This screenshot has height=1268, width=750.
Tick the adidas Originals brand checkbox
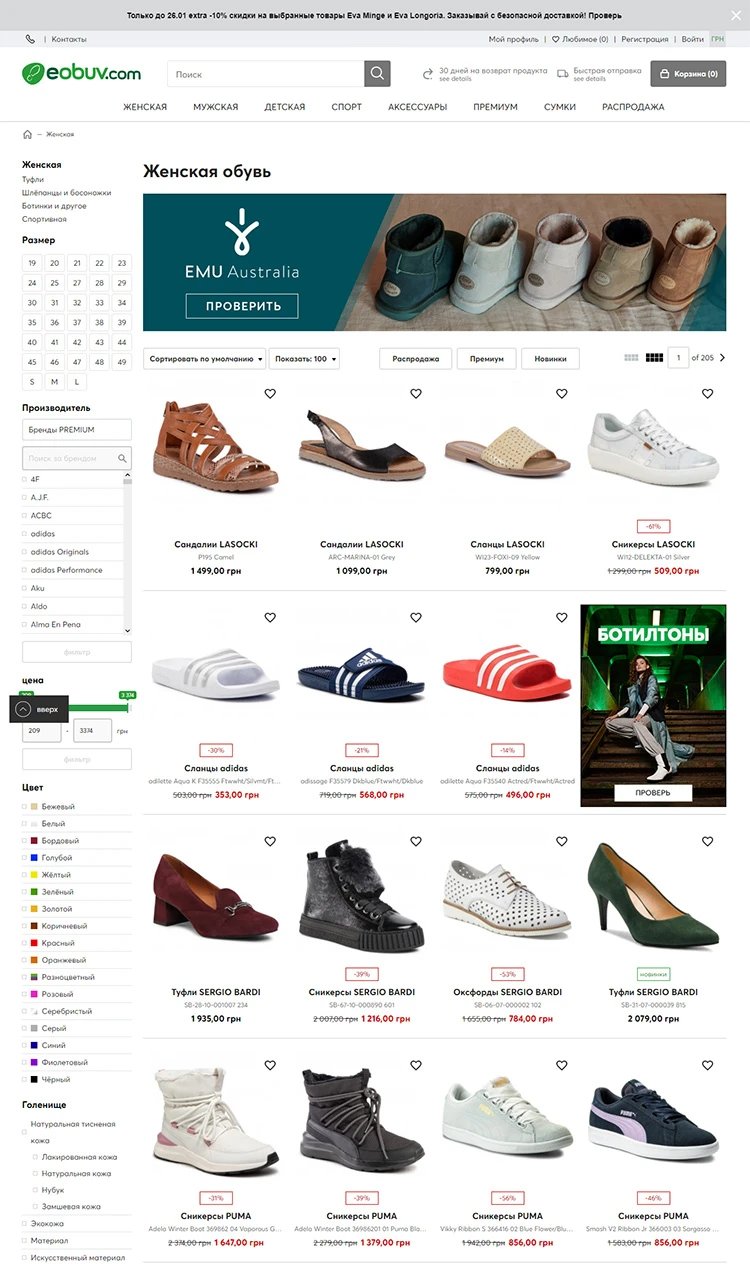(25, 552)
